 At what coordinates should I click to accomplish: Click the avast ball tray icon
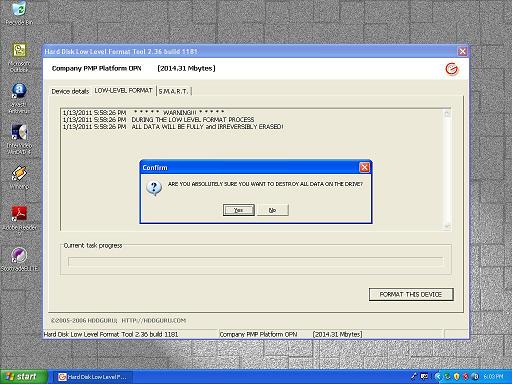pyautogui.click(x=476, y=377)
